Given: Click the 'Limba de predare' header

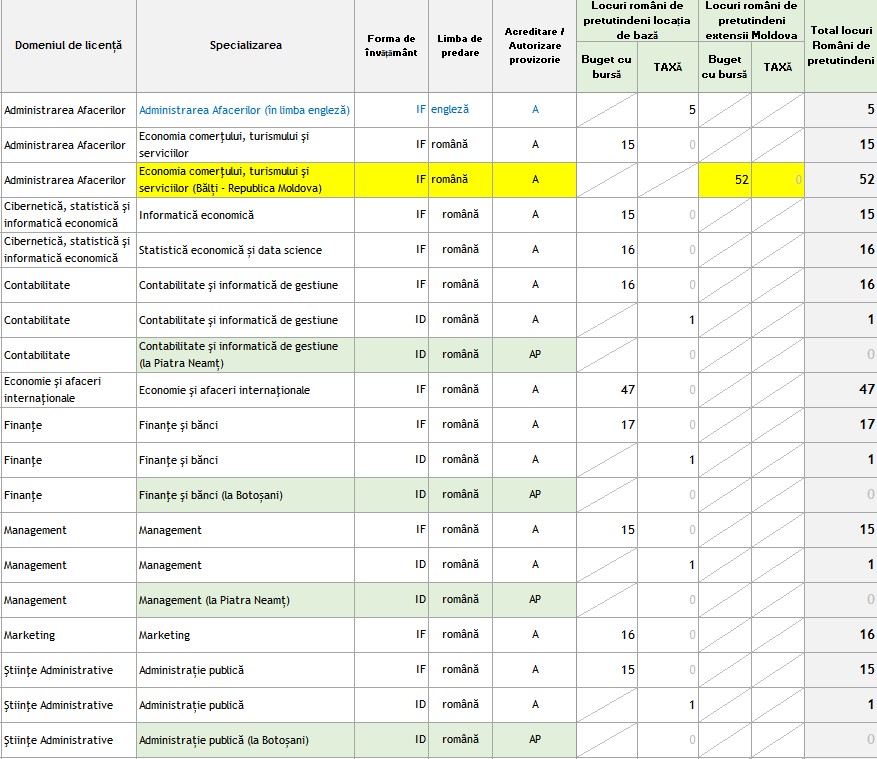Looking at the screenshot, I should tap(460, 45).
